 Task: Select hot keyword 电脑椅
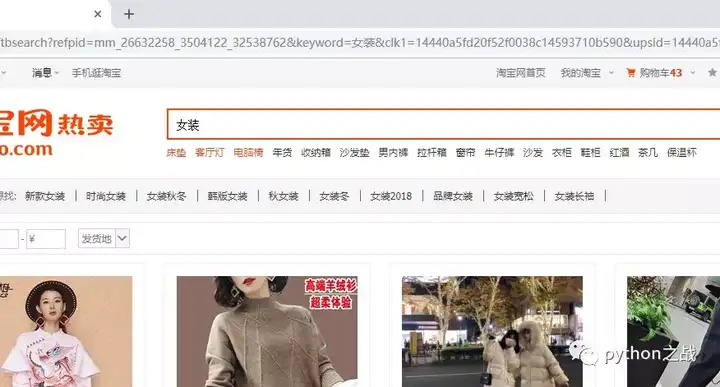pos(248,152)
